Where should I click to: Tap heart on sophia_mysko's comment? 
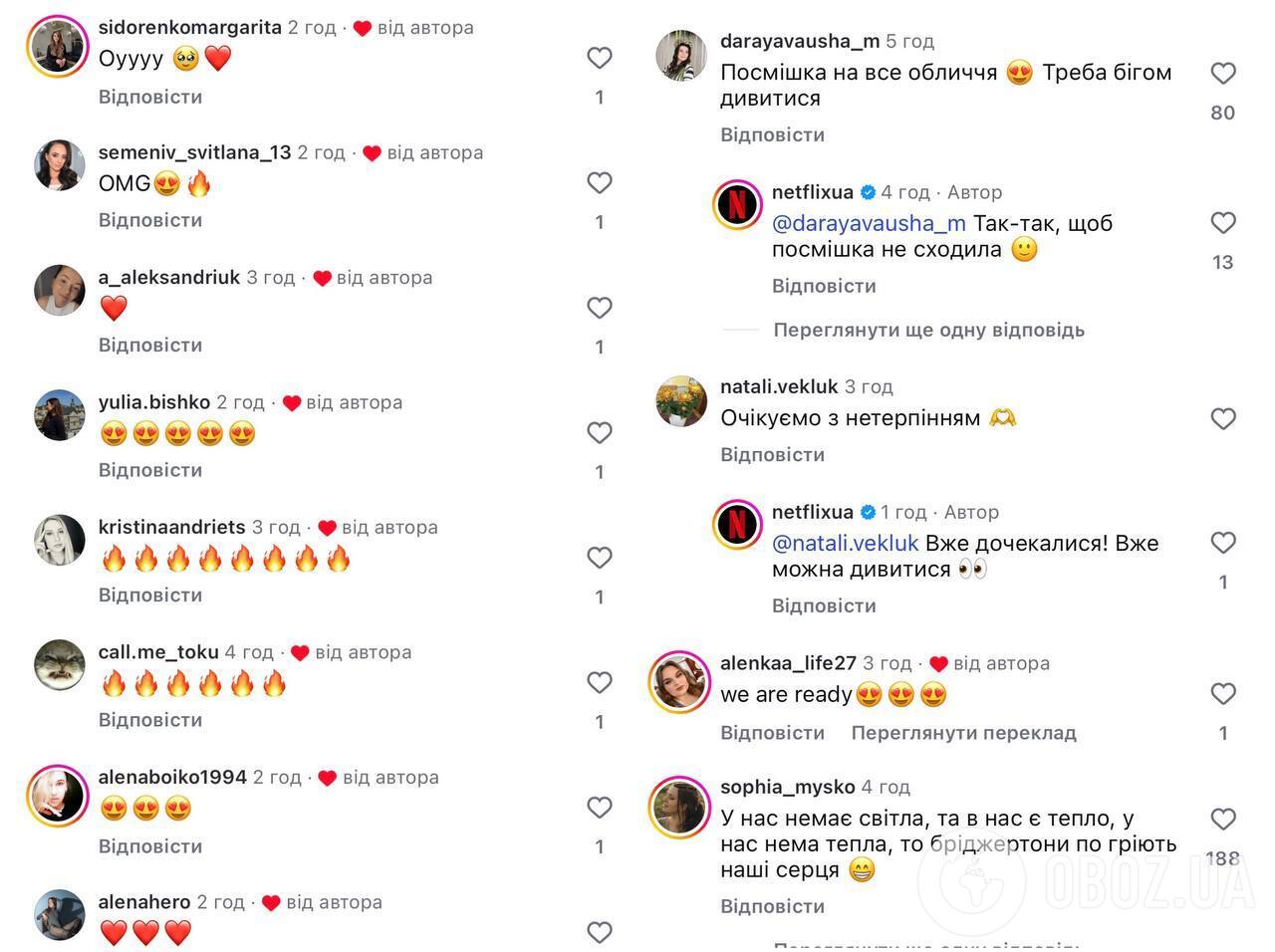click(x=1223, y=820)
